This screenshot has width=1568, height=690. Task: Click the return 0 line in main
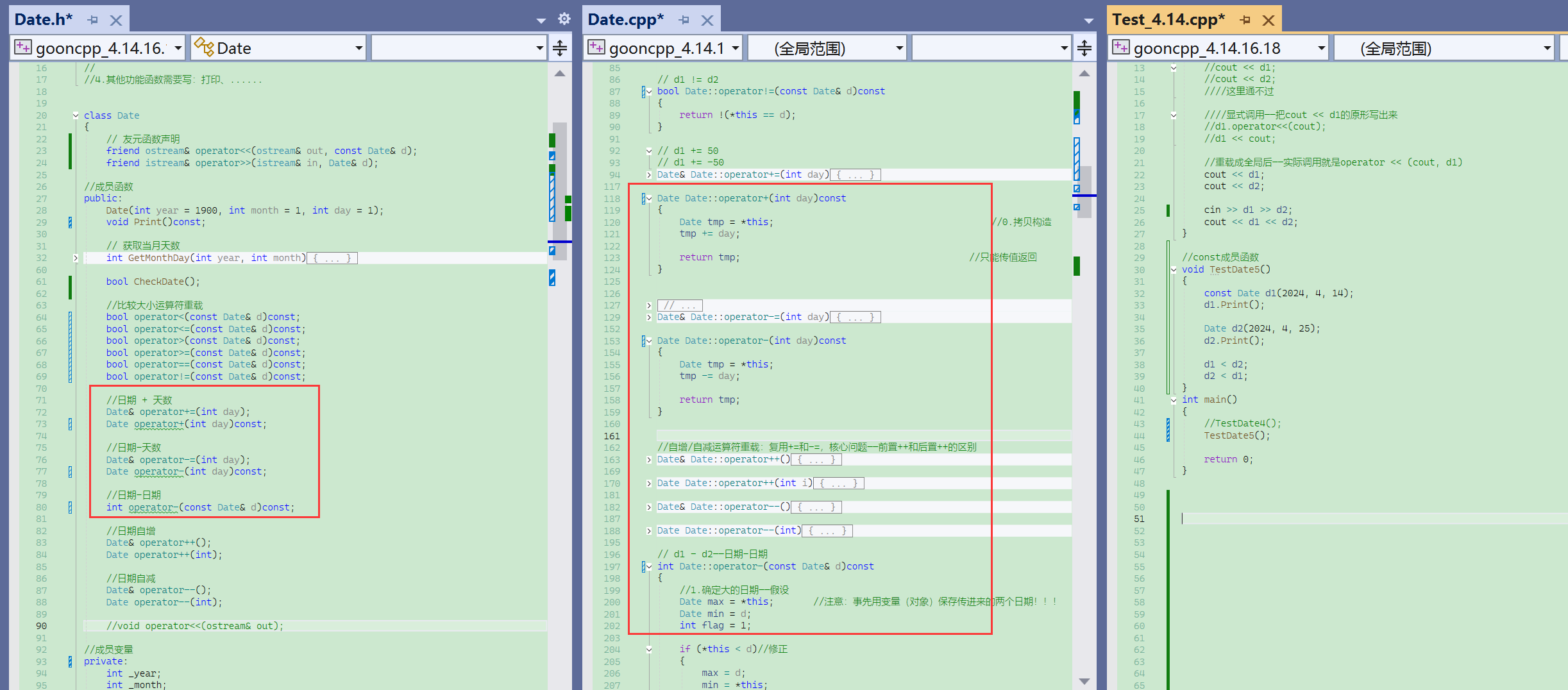point(1228,459)
